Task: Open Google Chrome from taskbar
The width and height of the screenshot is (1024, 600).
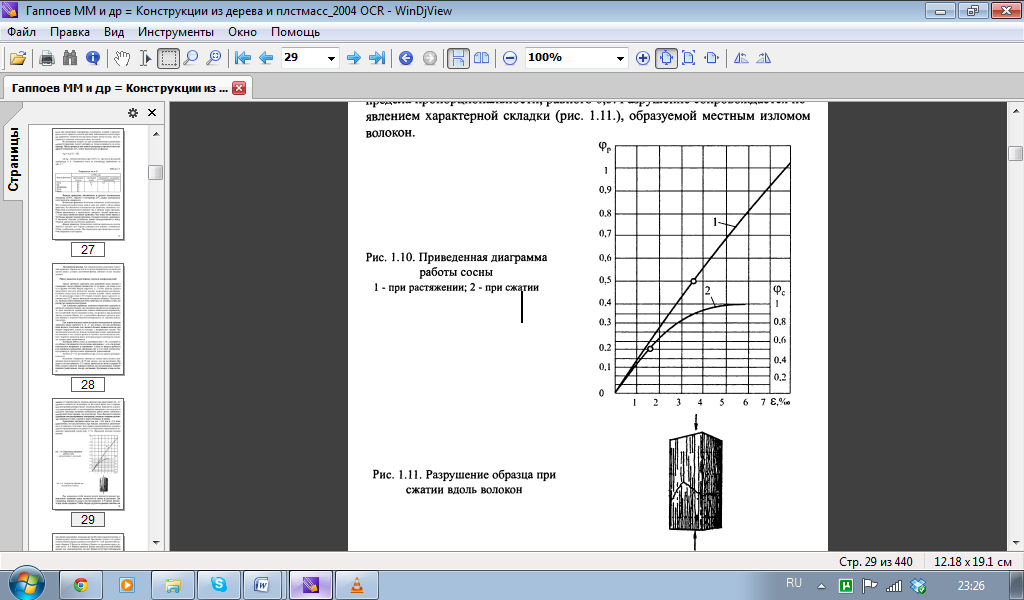Action: pyautogui.click(x=81, y=584)
